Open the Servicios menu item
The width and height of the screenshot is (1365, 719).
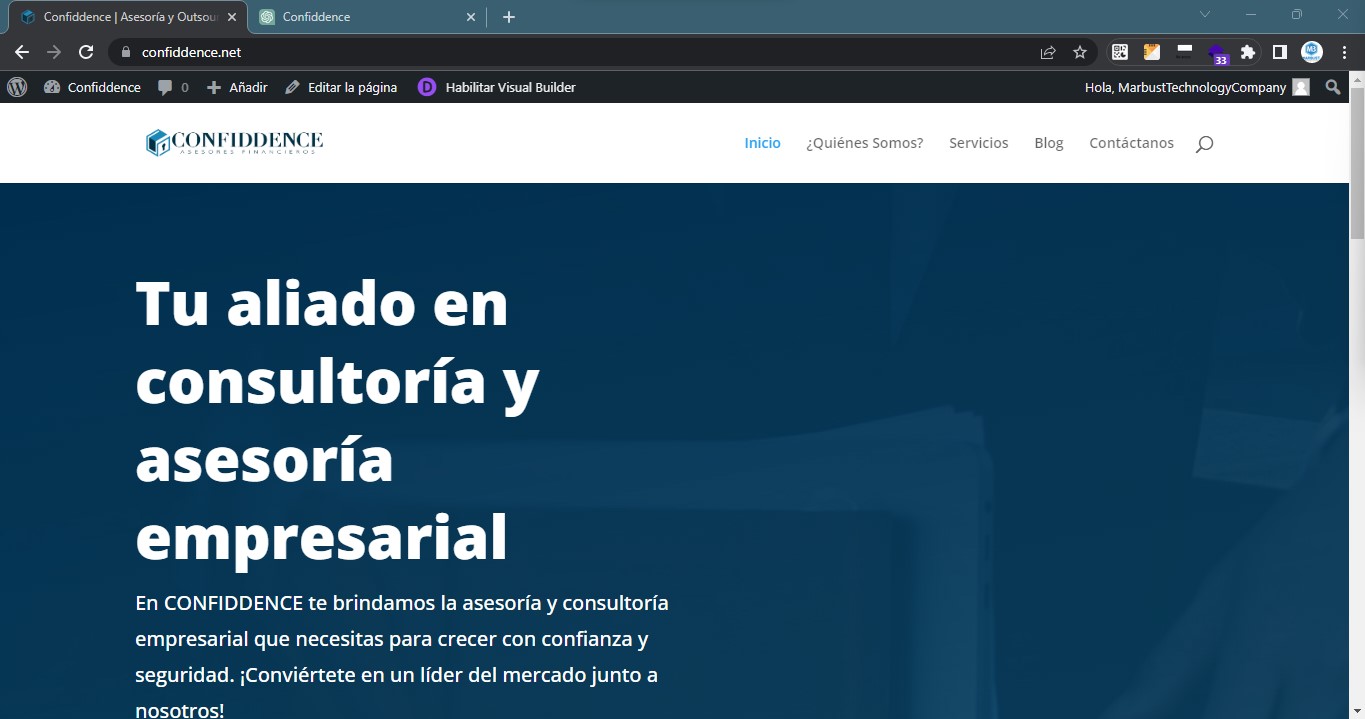click(x=978, y=143)
